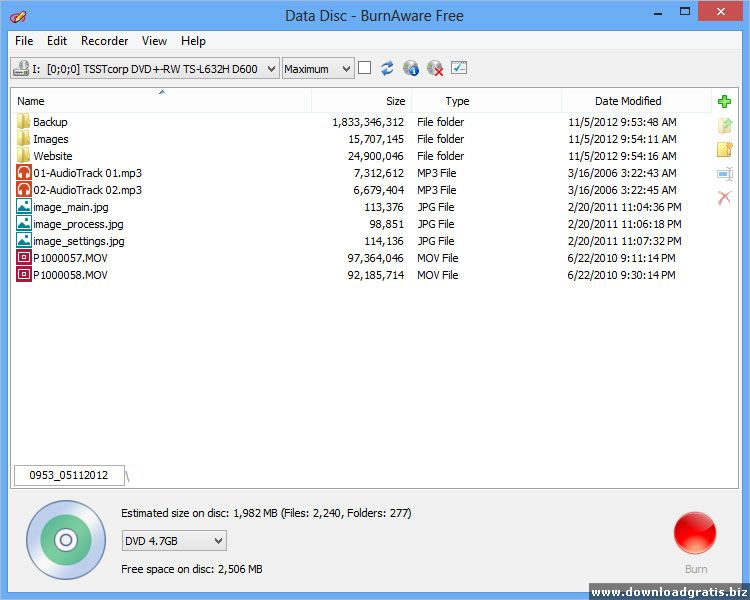Click the disc label field 0953_05112012
This screenshot has width=750, height=600.
69,475
